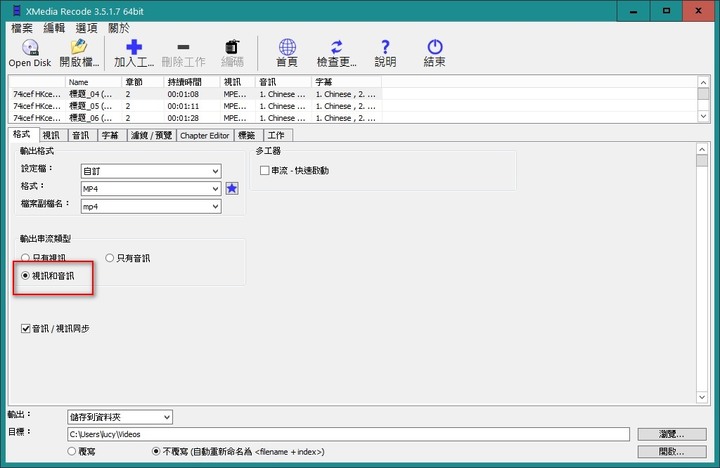The width and height of the screenshot is (720, 468).
Task: Add job with the blue plus icon
Action: click(134, 47)
